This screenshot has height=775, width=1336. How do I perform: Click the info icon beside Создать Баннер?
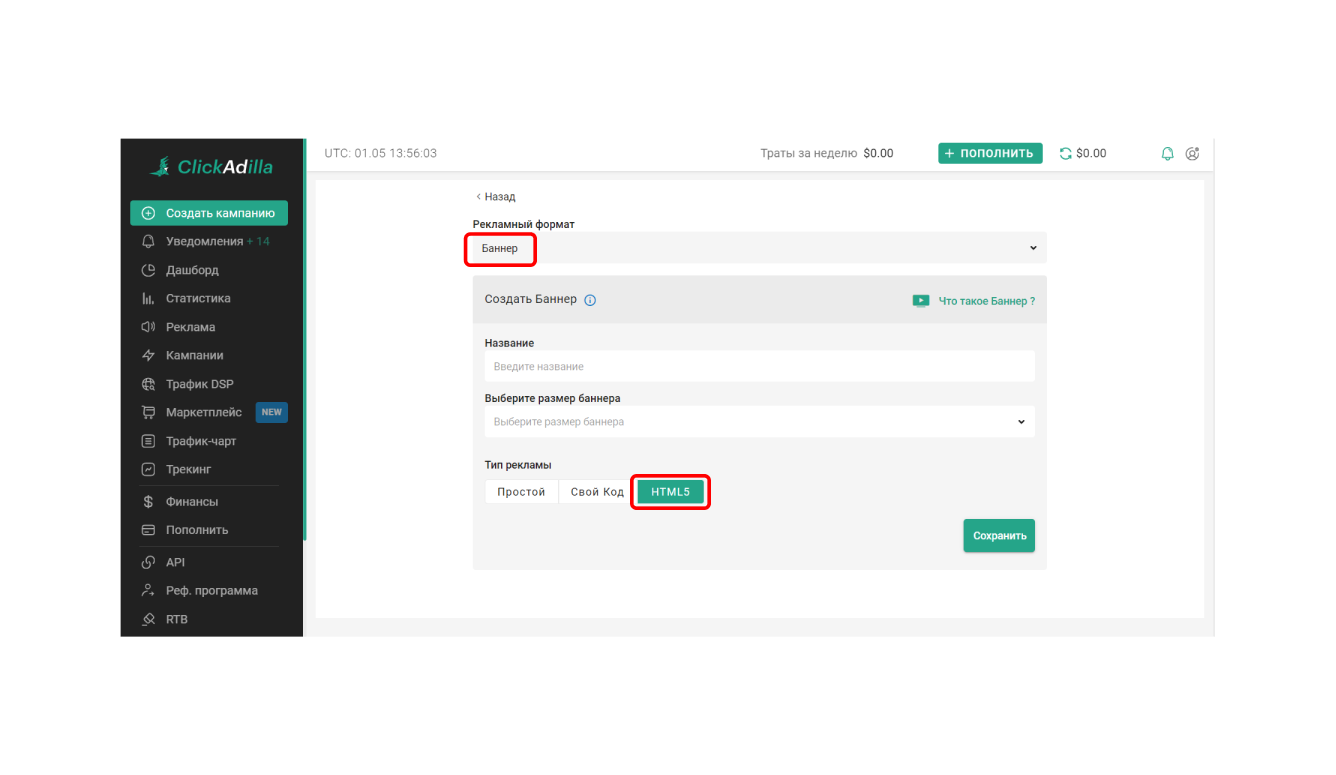pyautogui.click(x=590, y=300)
